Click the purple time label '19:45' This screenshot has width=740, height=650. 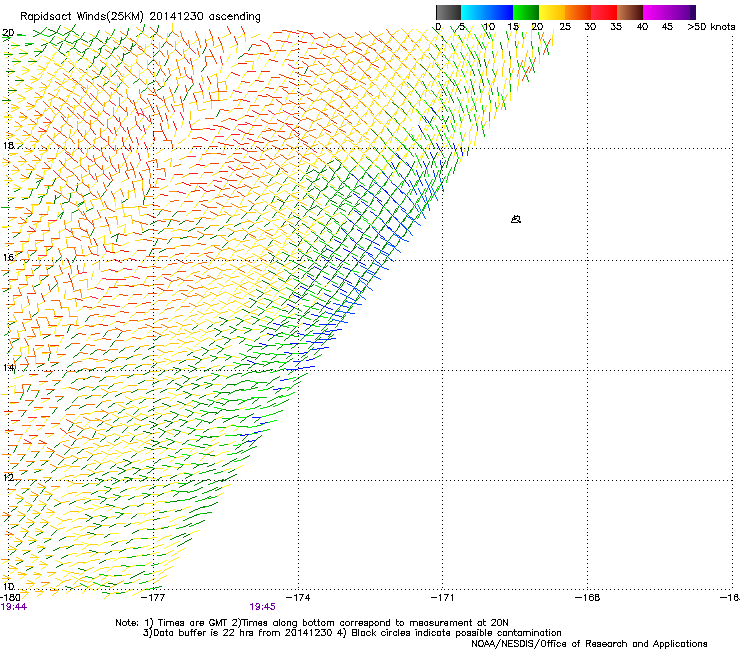262,607
